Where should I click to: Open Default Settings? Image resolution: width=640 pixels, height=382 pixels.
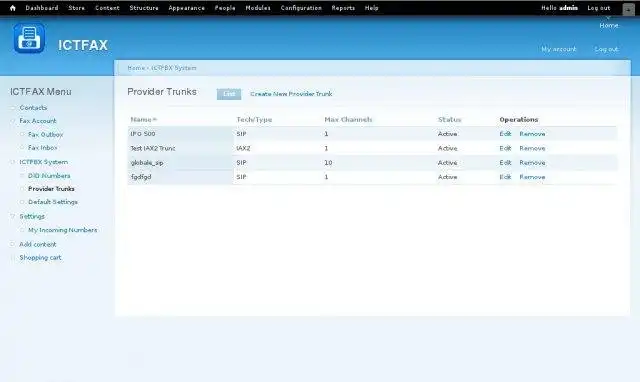[53, 202]
